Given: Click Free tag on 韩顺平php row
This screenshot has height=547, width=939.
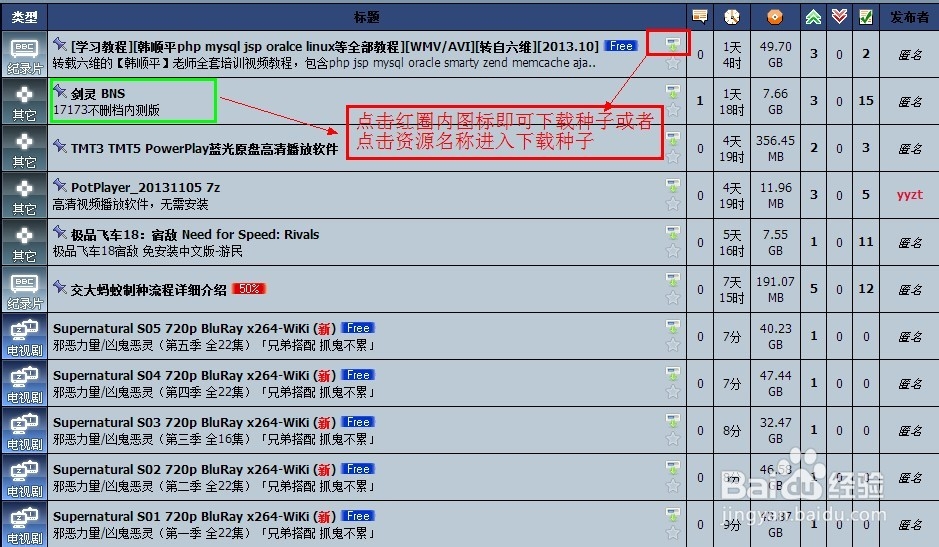Looking at the screenshot, I should click(x=622, y=46).
